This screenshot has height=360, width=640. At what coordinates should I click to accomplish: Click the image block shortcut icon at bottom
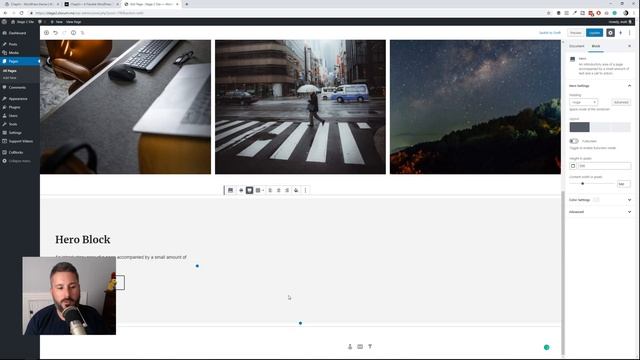[360, 347]
